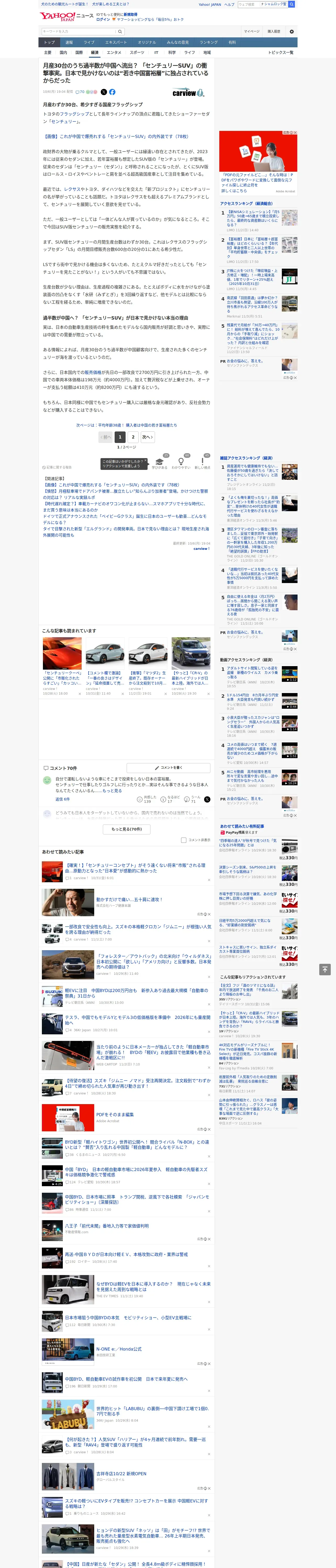Click the blue search icon in the header
The width and height of the screenshot is (336, 1568).
coord(292,4)
